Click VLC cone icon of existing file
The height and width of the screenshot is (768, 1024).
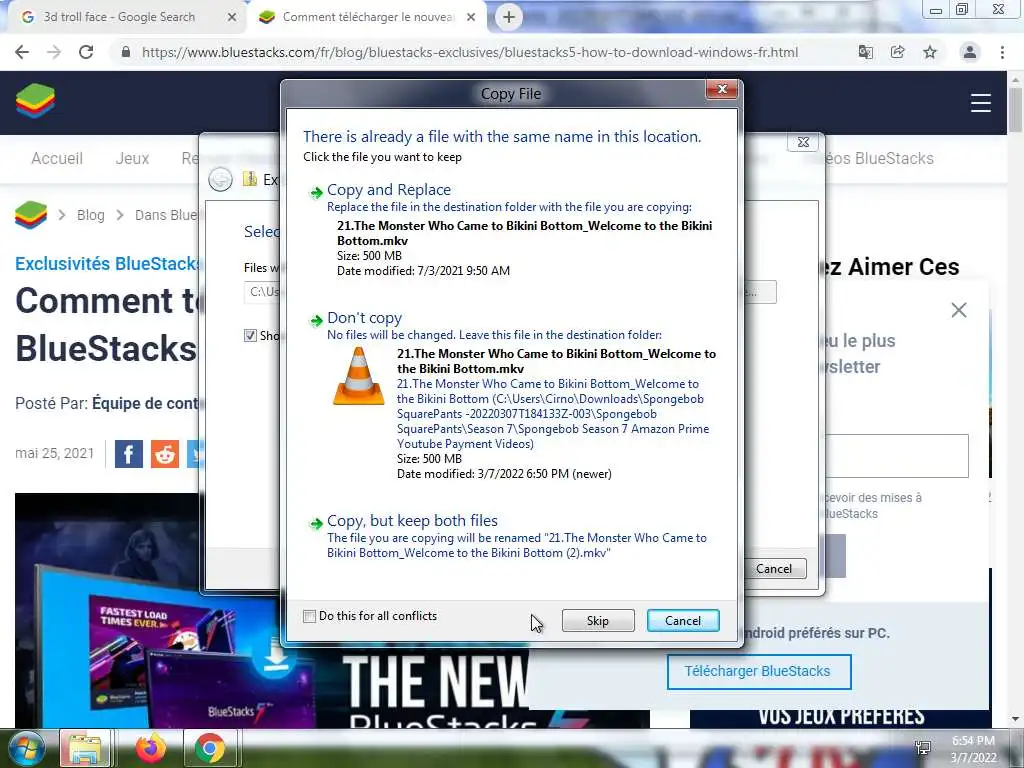click(x=359, y=376)
